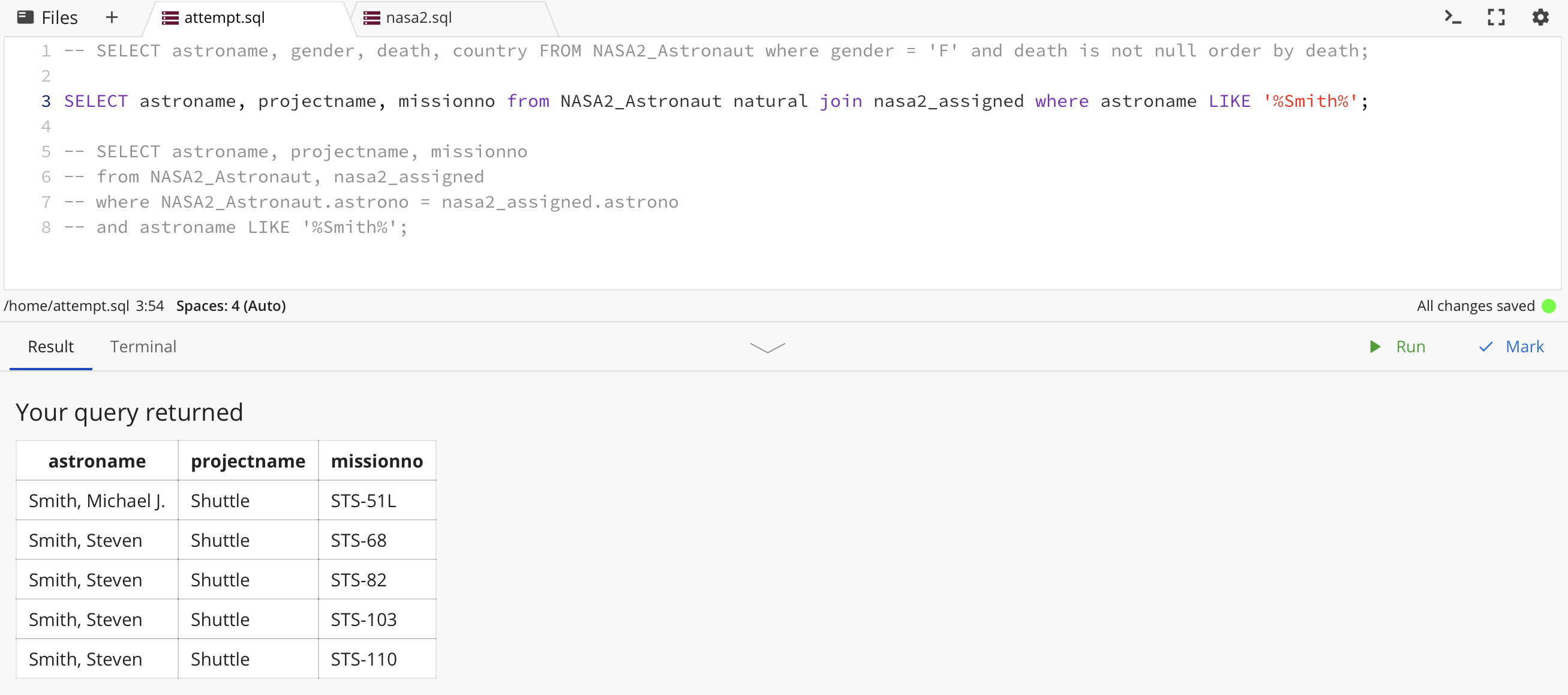
Task: Open the Spaces: 4 (Auto) indentation selector
Action: point(231,305)
